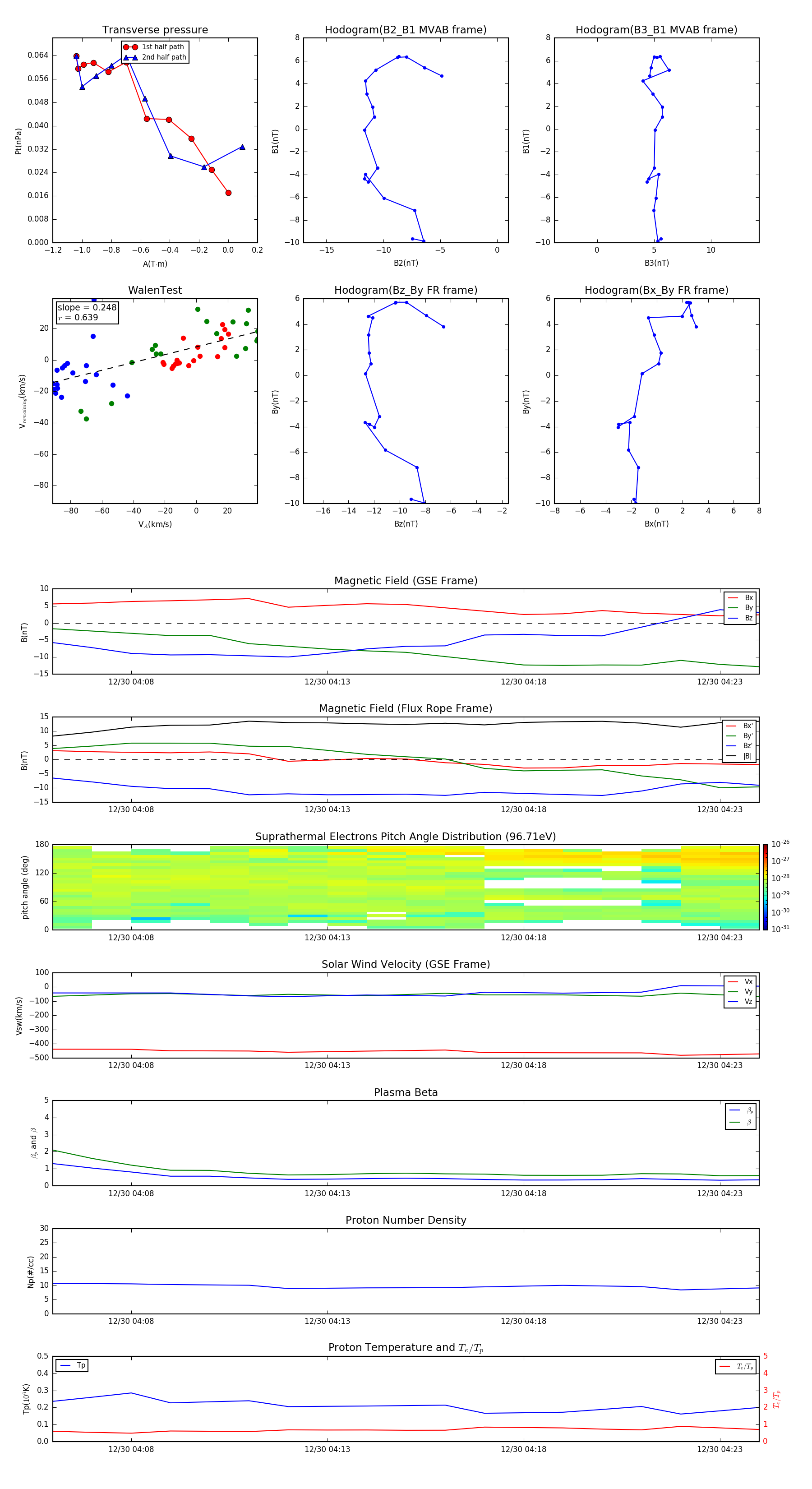
Task: Click the "V_A(km/s)" x-axis label
Action: (155, 525)
